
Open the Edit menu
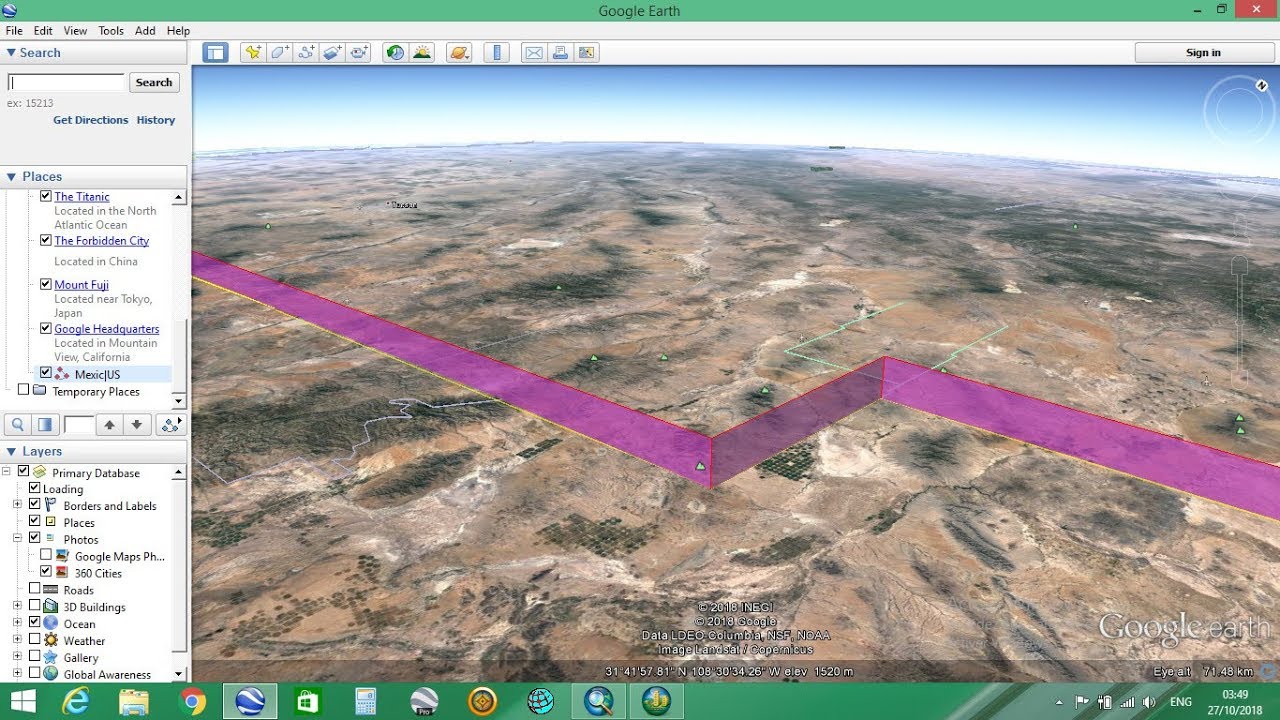[43, 31]
